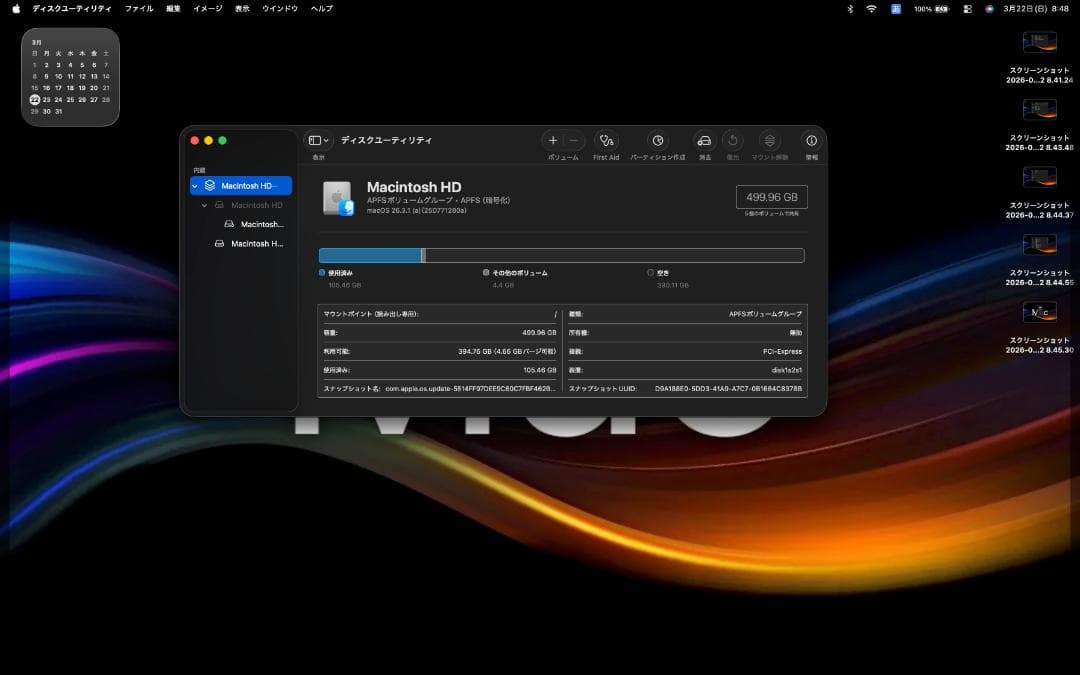Viewport: 1080px width, 675px height.
Task: Remove a volume with the minus button
Action: coord(574,141)
